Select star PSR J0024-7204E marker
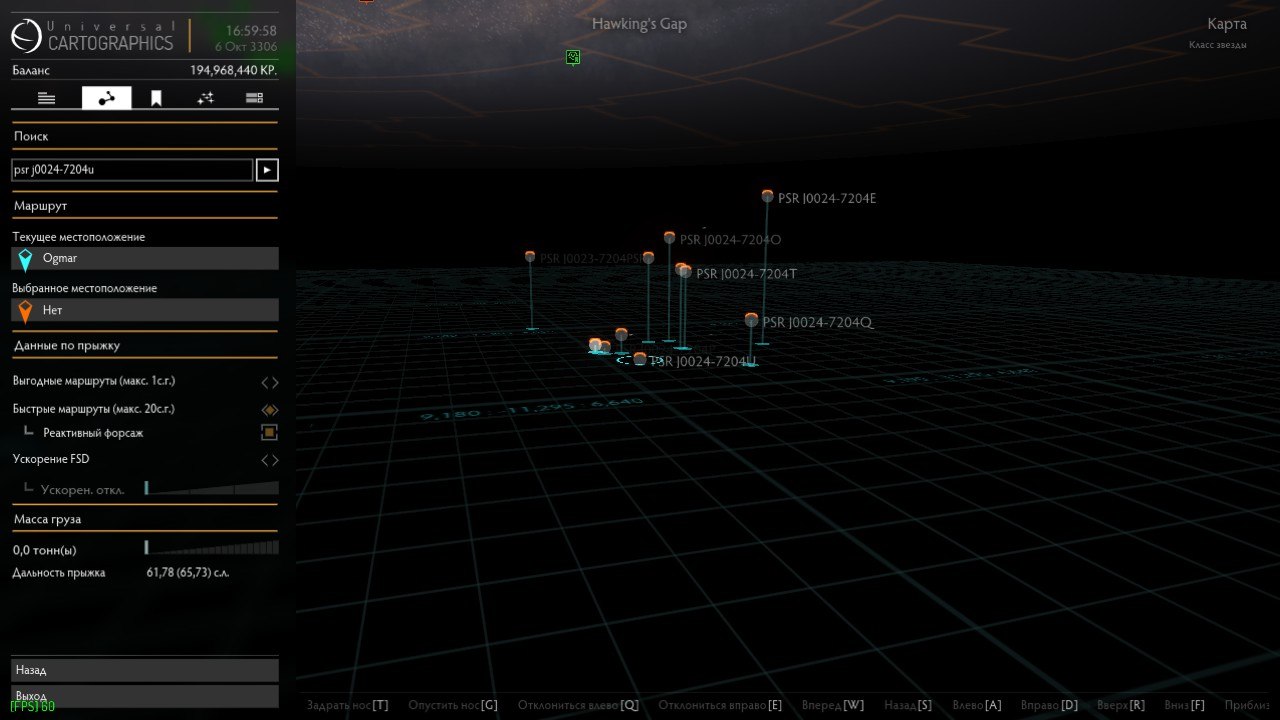This screenshot has height=720, width=1280. click(x=767, y=196)
